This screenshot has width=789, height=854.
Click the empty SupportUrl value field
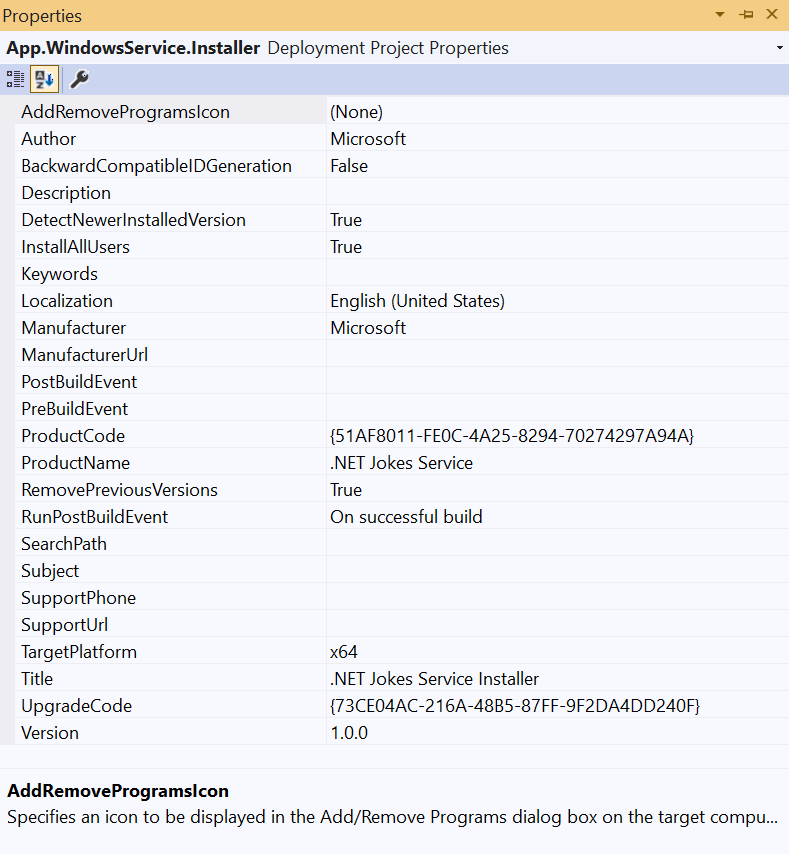coord(558,625)
